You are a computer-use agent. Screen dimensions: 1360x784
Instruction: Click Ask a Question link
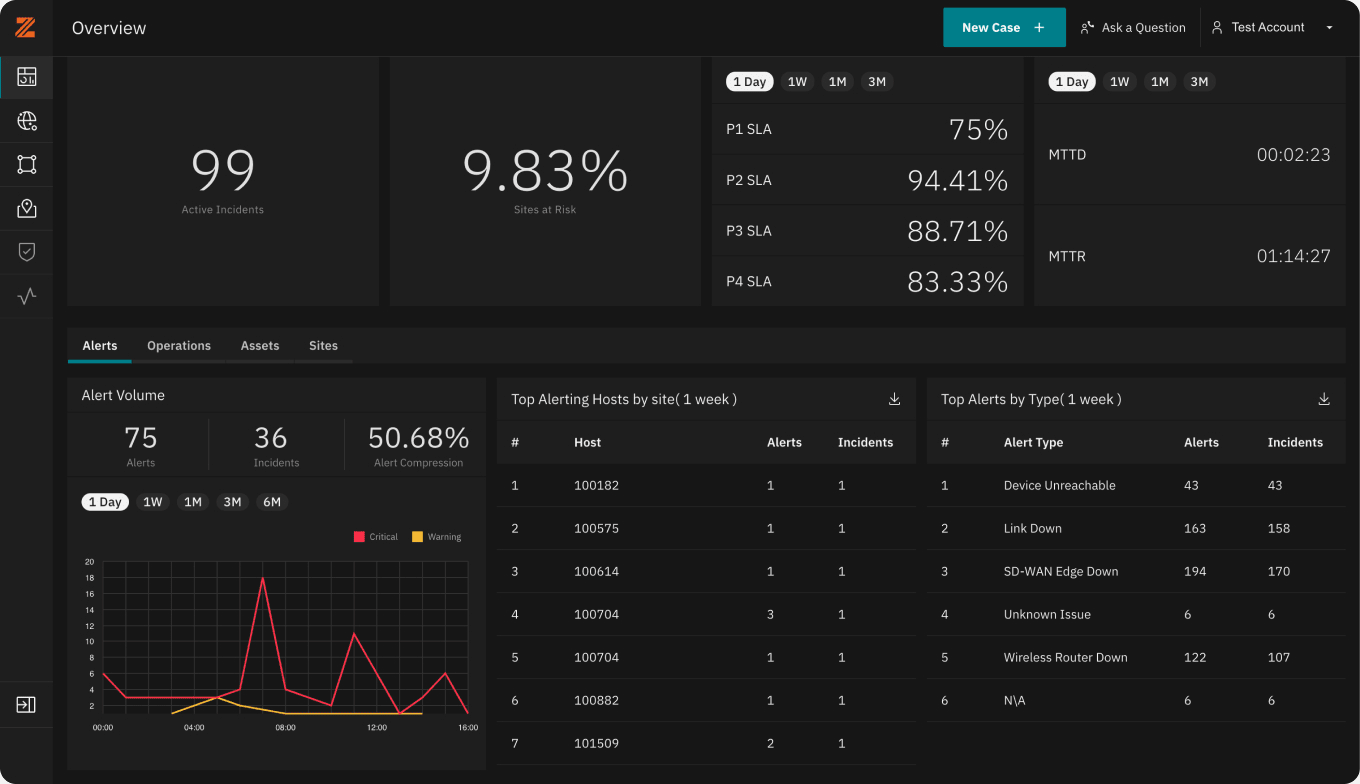pos(1133,28)
